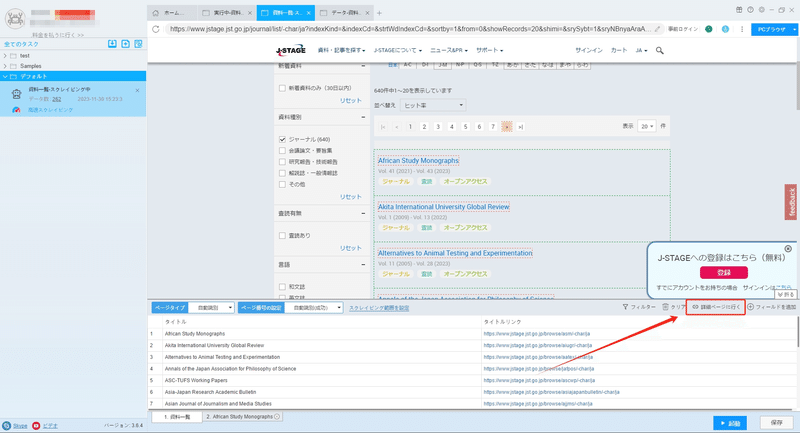Expand the Samples folder in task tree
The height and width of the screenshot is (433, 800).
[x=5, y=66]
